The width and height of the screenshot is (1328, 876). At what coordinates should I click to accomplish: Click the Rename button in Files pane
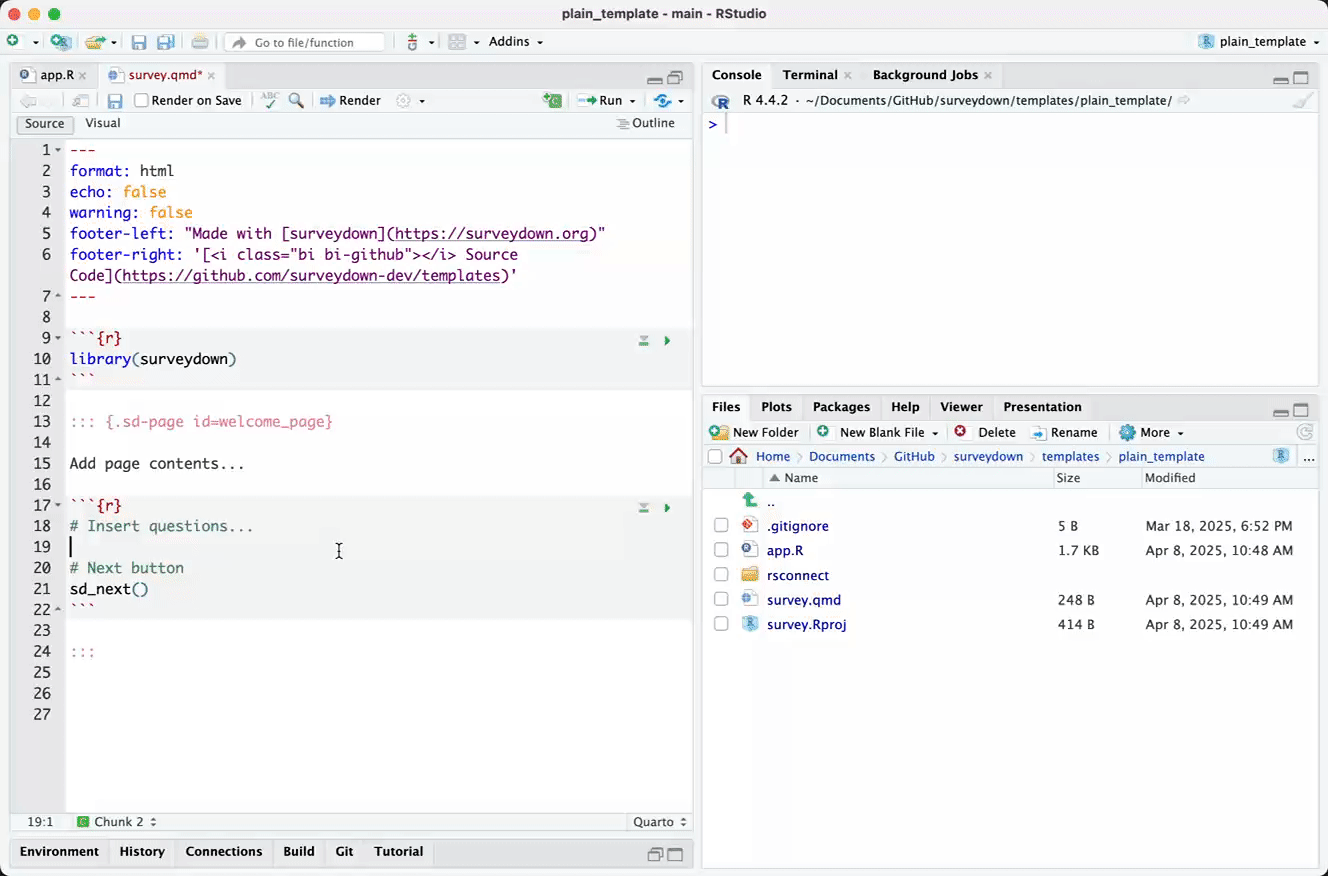pyautogui.click(x=1064, y=433)
